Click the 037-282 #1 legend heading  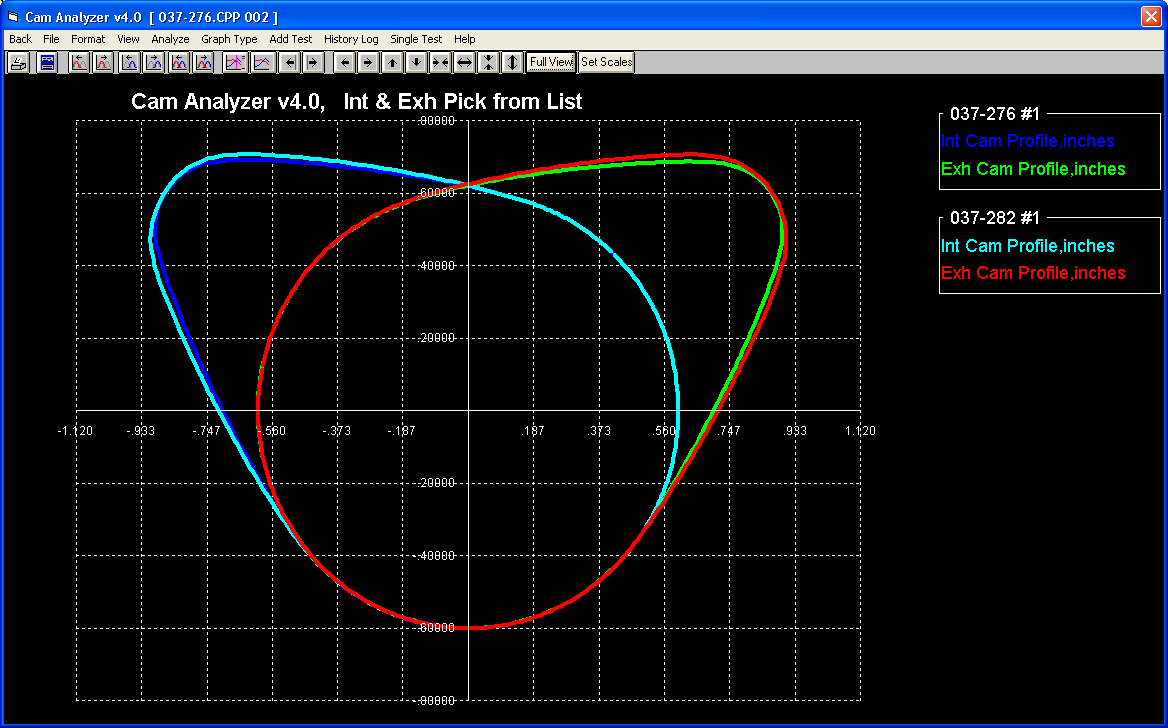[994, 218]
